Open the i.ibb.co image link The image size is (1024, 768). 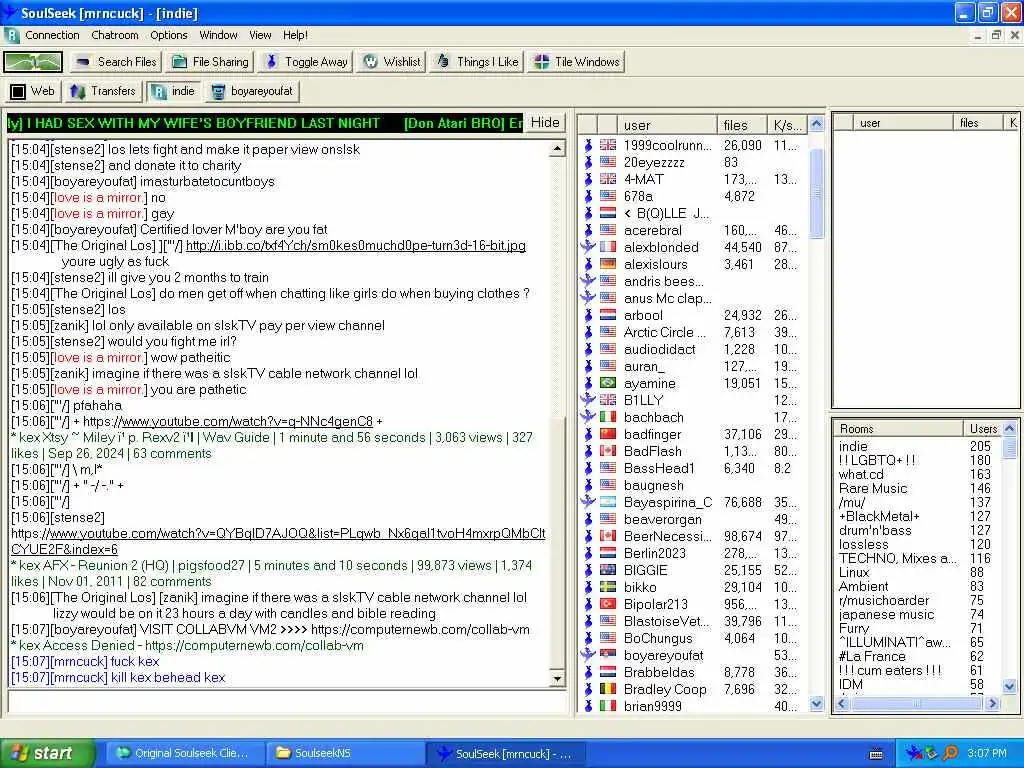356,246
